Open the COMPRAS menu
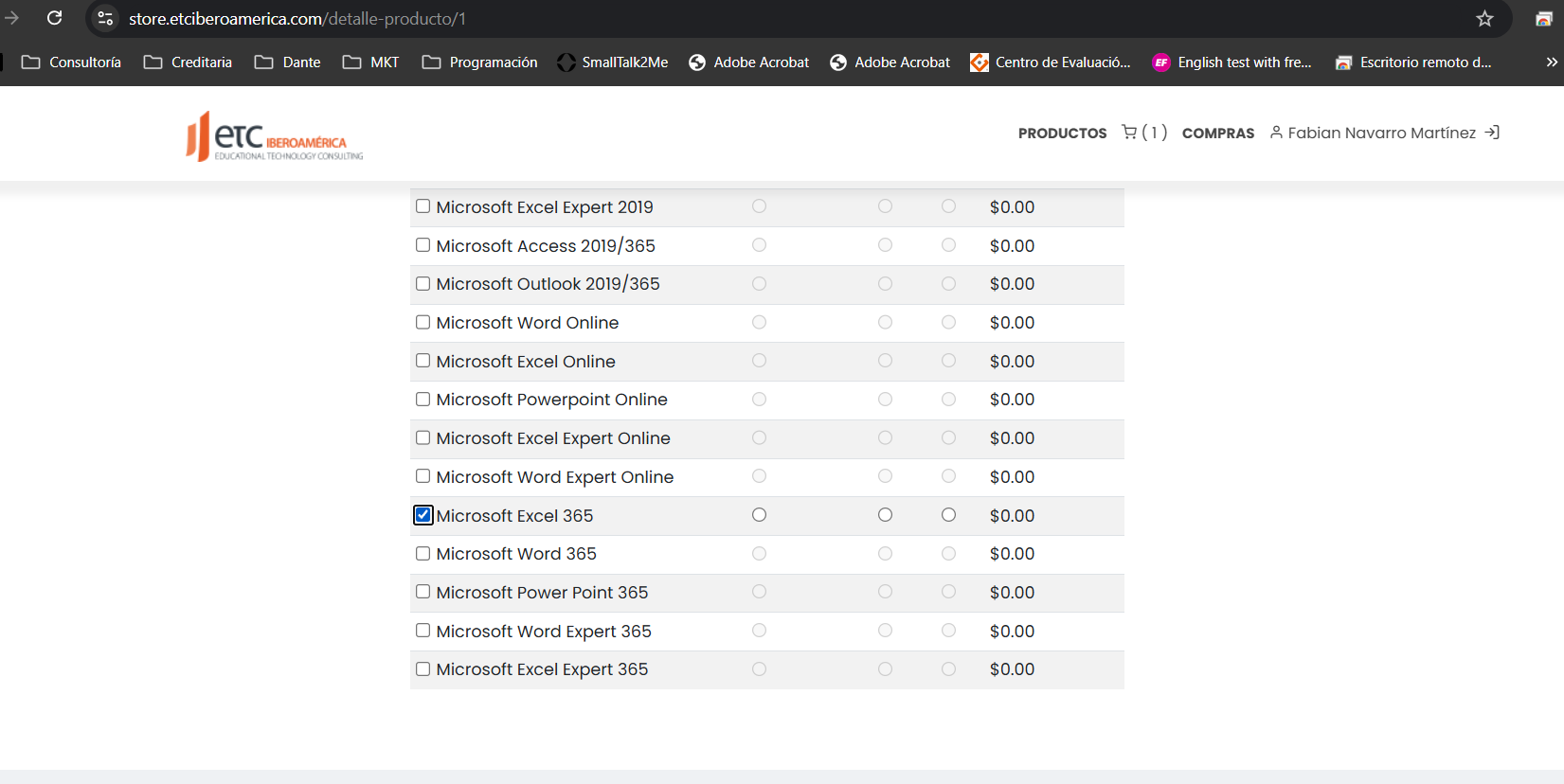The height and width of the screenshot is (784, 1564). tap(1218, 134)
